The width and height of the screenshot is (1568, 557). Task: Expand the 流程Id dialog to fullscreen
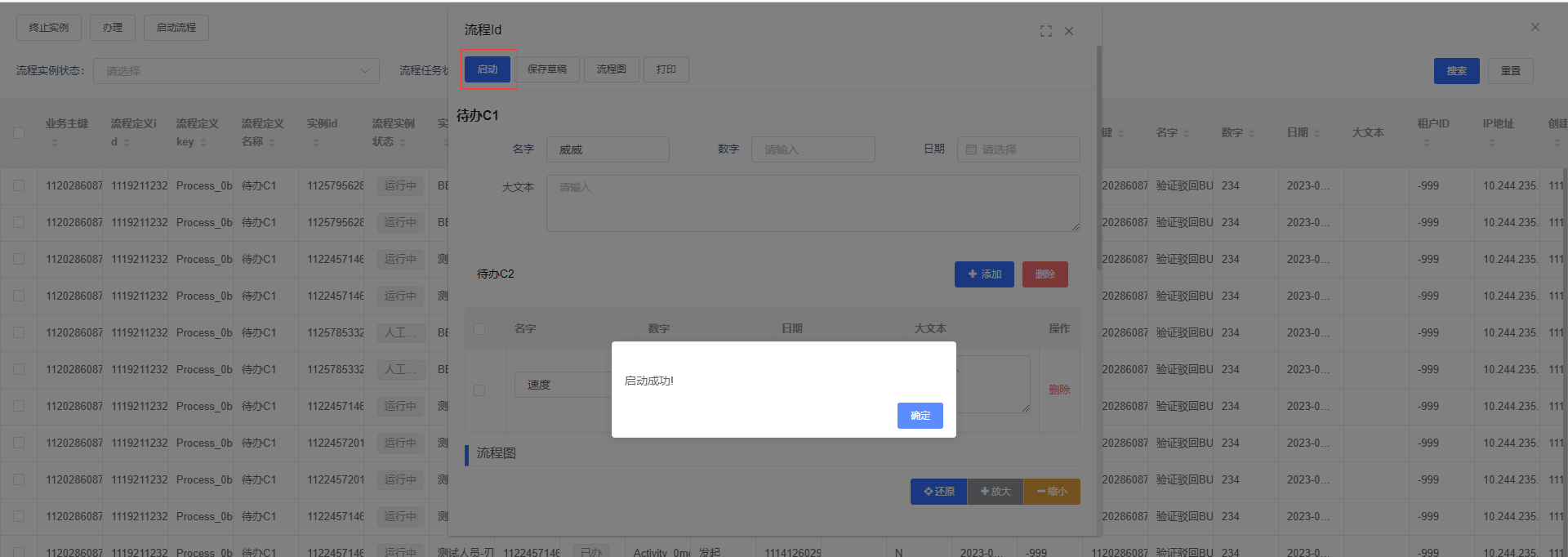tap(1045, 31)
